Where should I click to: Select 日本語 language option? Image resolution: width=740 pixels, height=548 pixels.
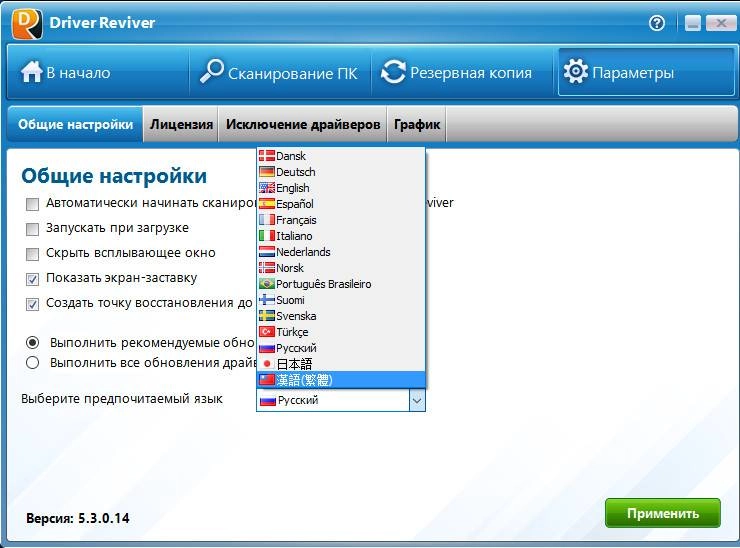[341, 363]
